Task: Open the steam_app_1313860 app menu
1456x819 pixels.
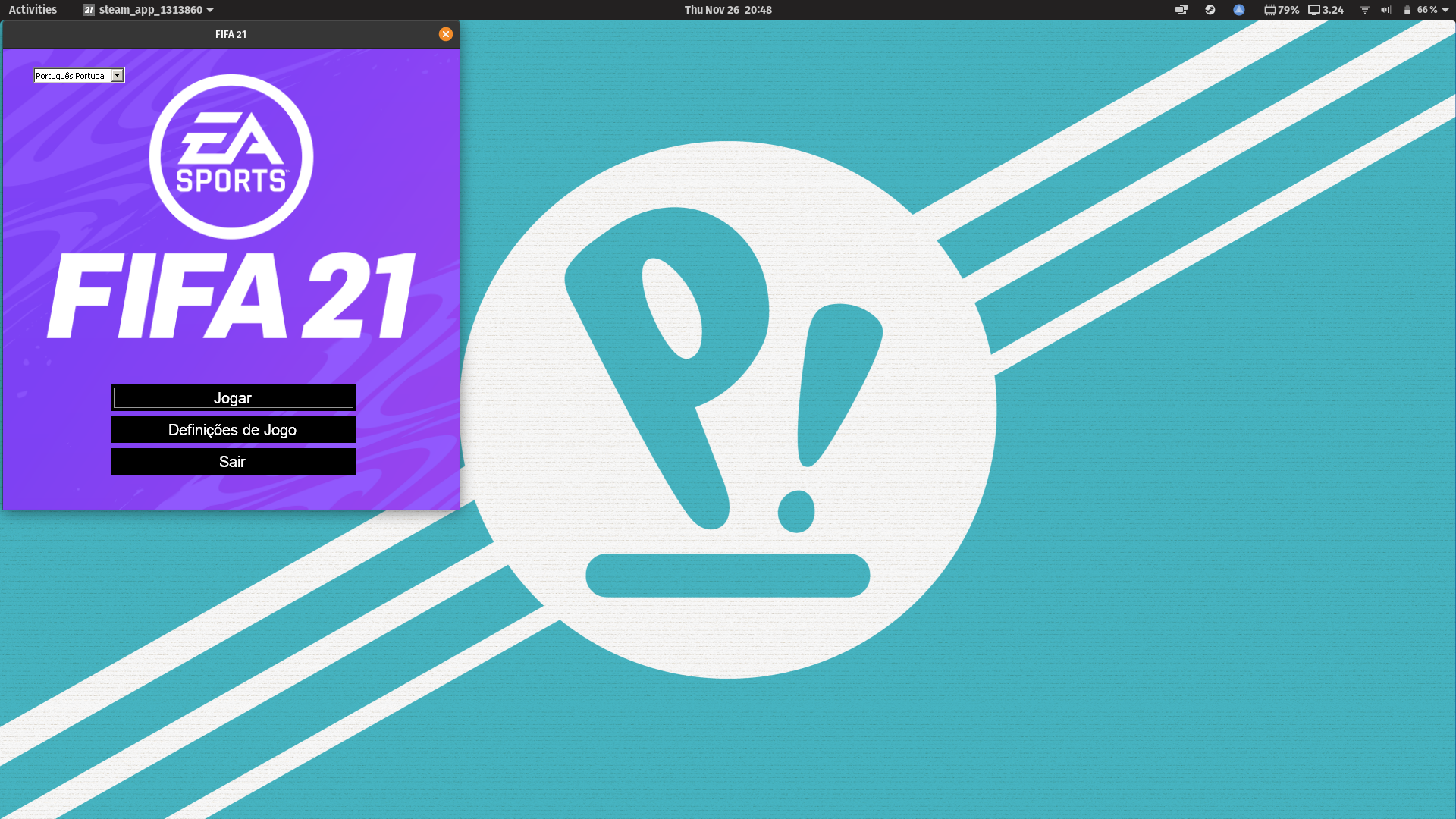Action: (148, 10)
